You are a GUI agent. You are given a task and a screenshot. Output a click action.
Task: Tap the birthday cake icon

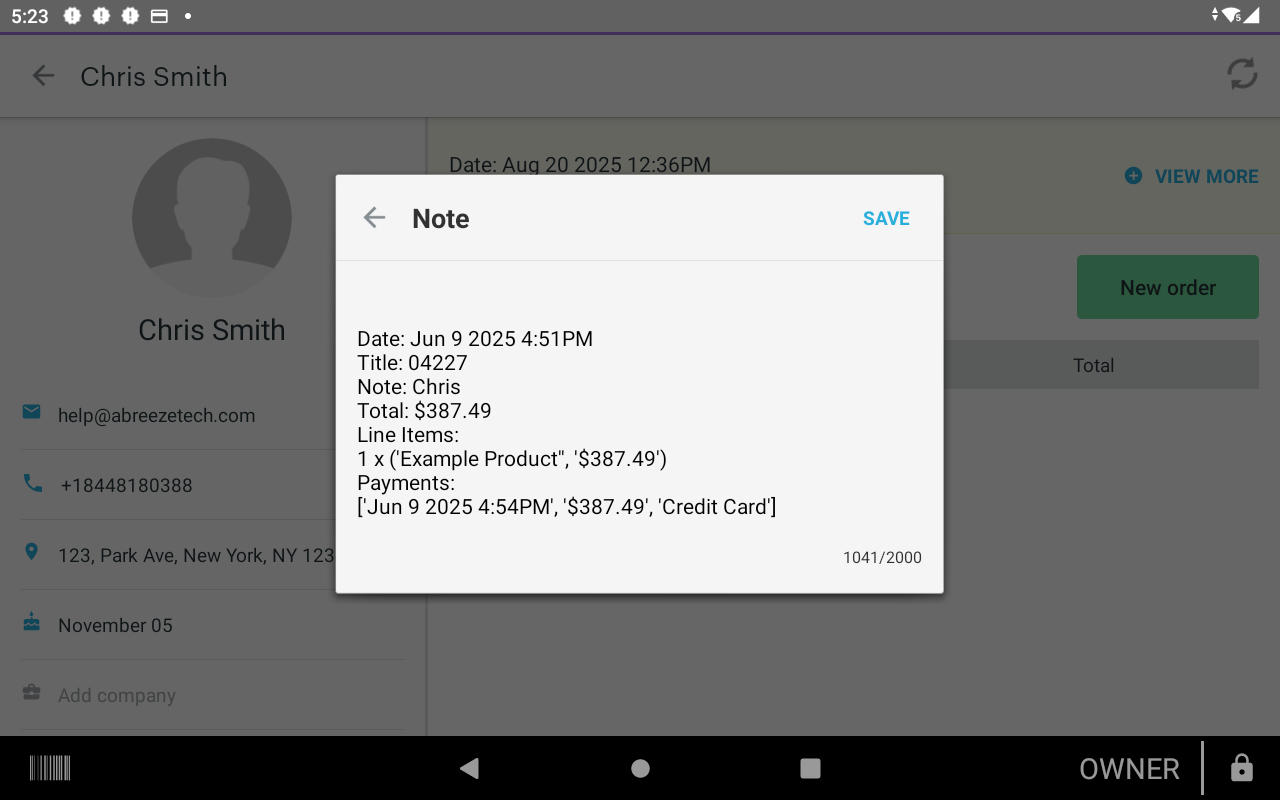coord(32,622)
